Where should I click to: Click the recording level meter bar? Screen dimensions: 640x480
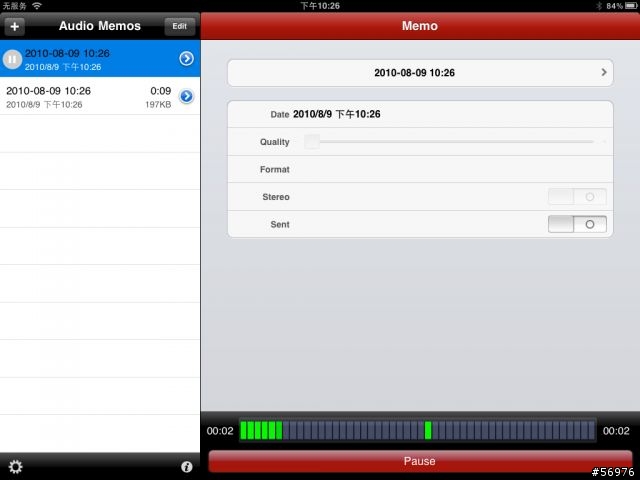[x=418, y=430]
